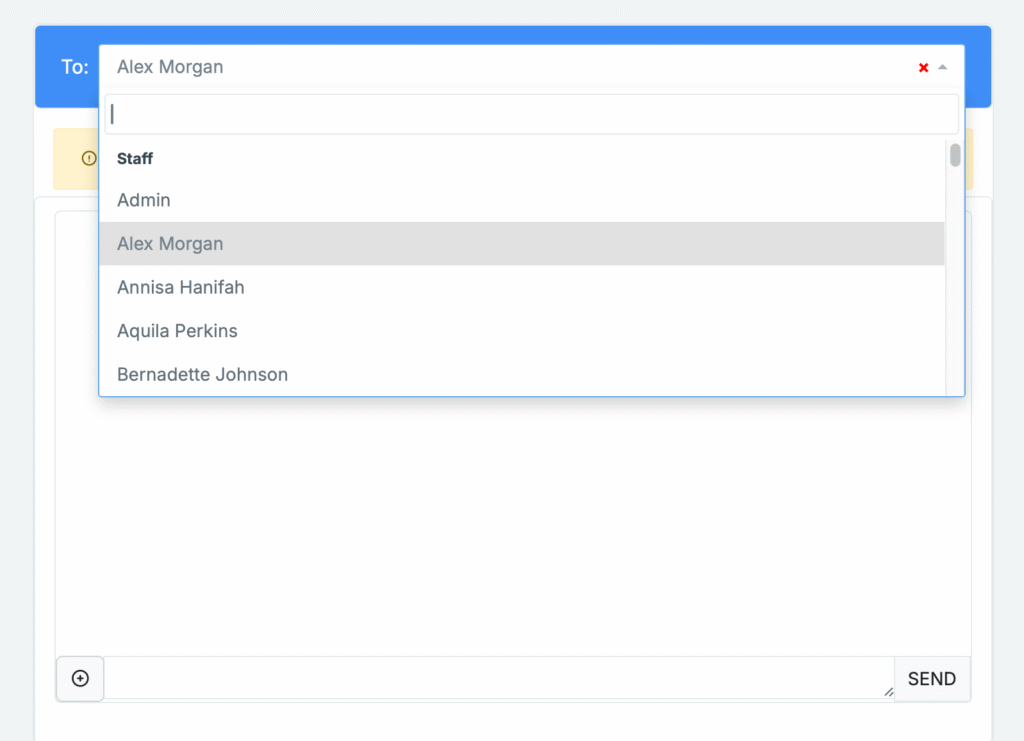
Task: Click the text area resize handle
Action: pos(888,692)
